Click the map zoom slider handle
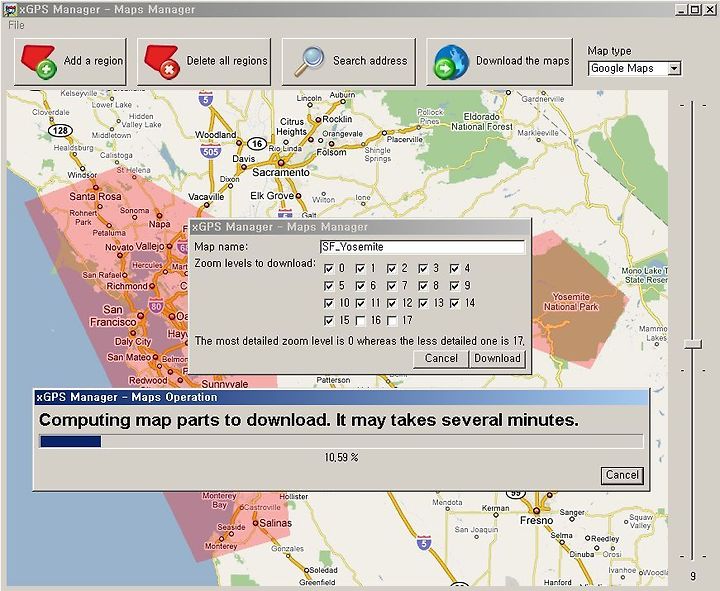The width and height of the screenshot is (720, 591). click(693, 344)
